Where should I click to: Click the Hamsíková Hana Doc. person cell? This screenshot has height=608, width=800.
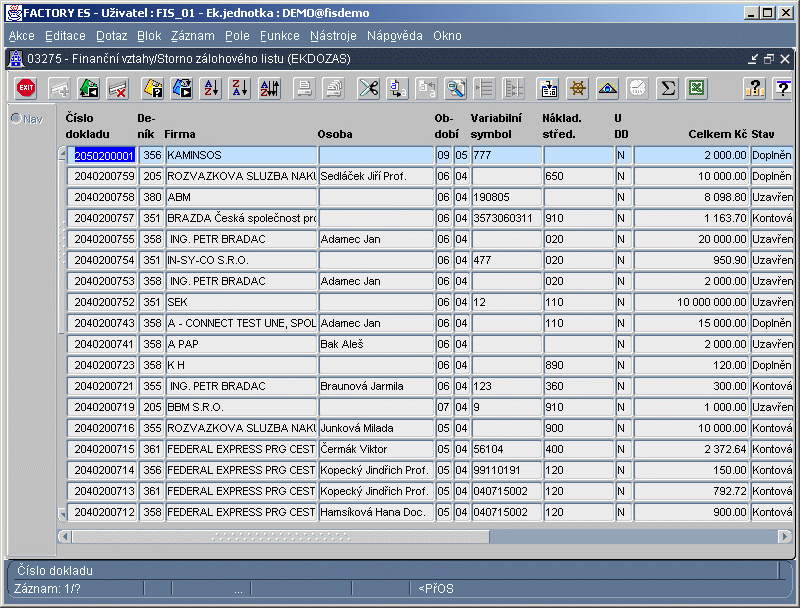[376, 512]
